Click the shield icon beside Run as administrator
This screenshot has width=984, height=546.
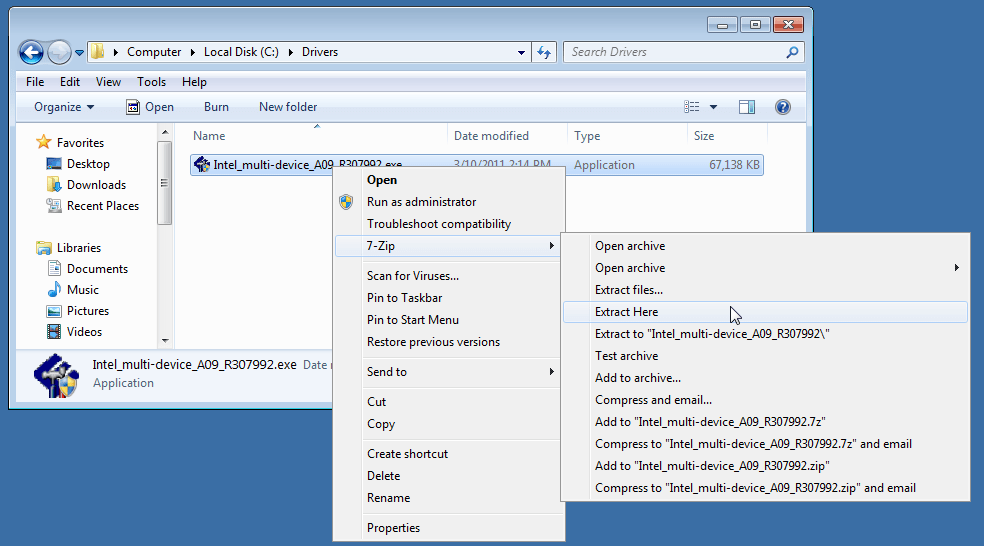tap(346, 202)
